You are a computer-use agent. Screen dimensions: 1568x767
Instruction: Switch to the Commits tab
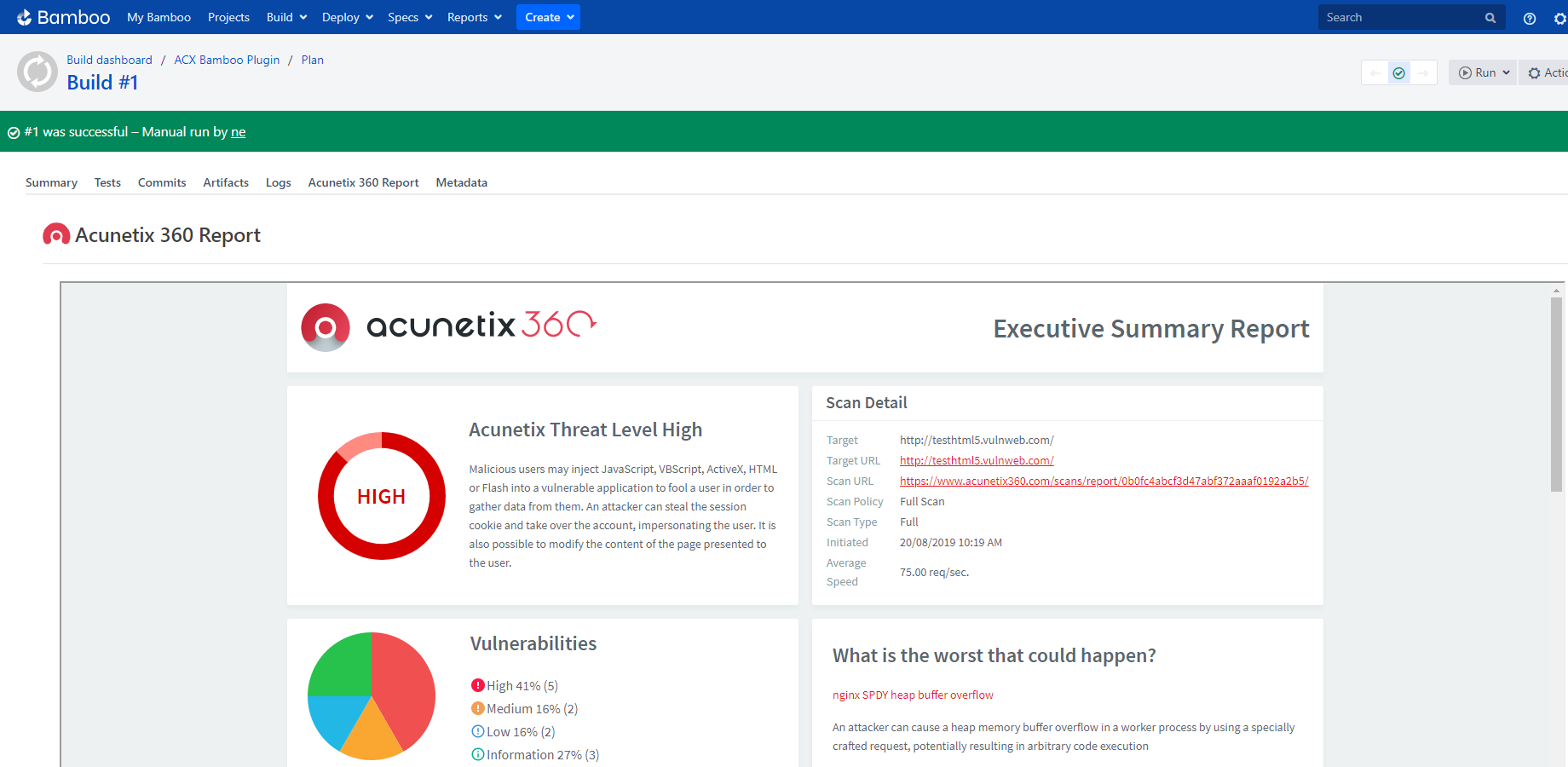pos(162,182)
